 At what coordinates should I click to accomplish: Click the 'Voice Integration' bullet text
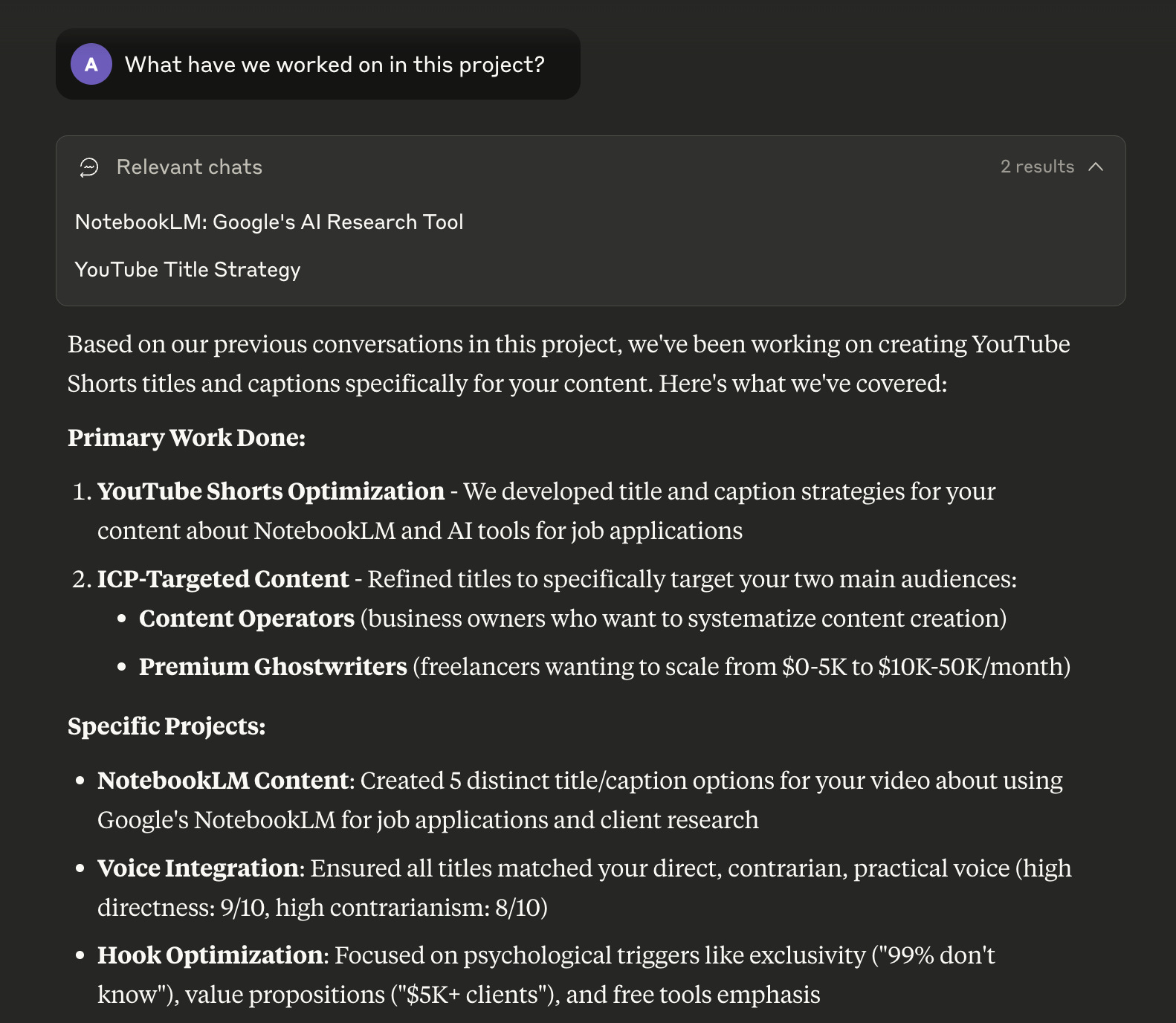pyautogui.click(x=198, y=868)
